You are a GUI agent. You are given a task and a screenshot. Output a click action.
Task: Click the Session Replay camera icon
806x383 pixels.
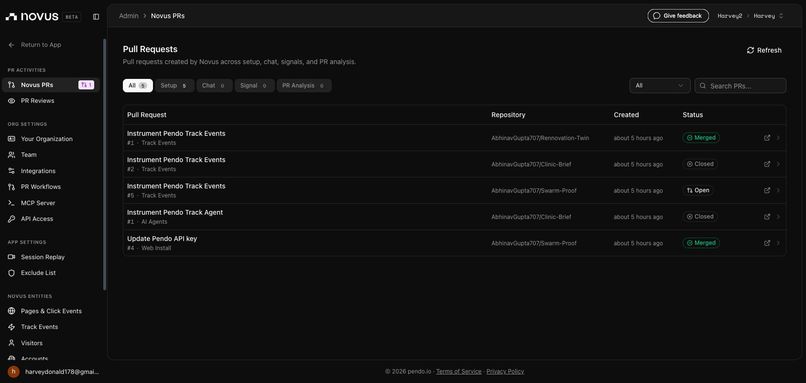tap(11, 257)
